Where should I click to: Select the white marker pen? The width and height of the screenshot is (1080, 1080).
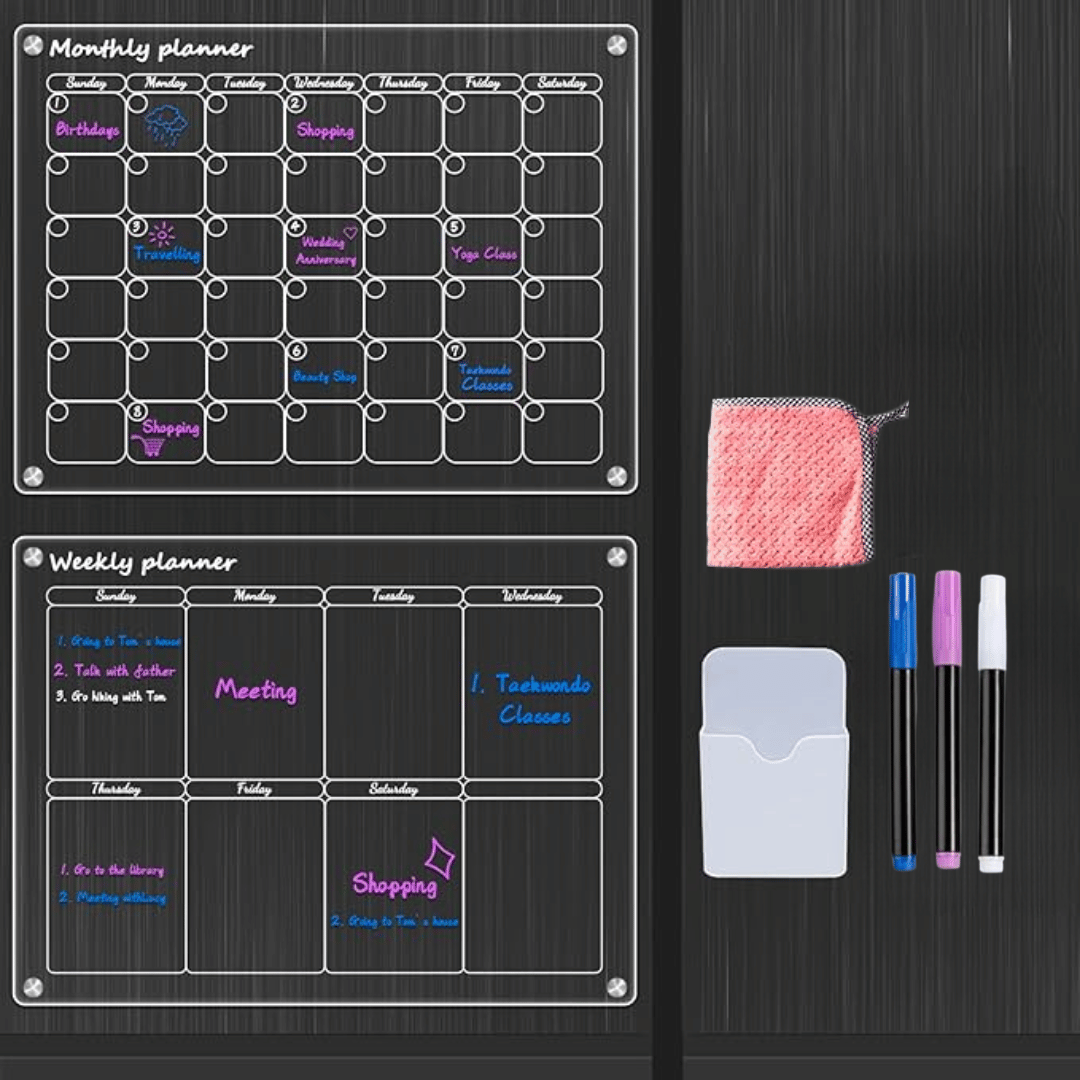click(992, 724)
